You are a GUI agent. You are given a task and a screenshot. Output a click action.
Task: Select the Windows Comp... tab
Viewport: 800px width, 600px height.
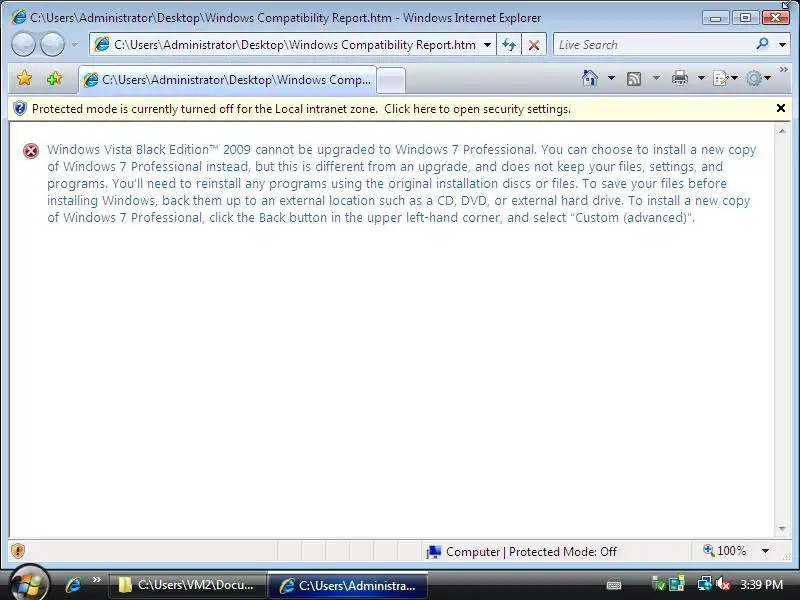(x=228, y=80)
